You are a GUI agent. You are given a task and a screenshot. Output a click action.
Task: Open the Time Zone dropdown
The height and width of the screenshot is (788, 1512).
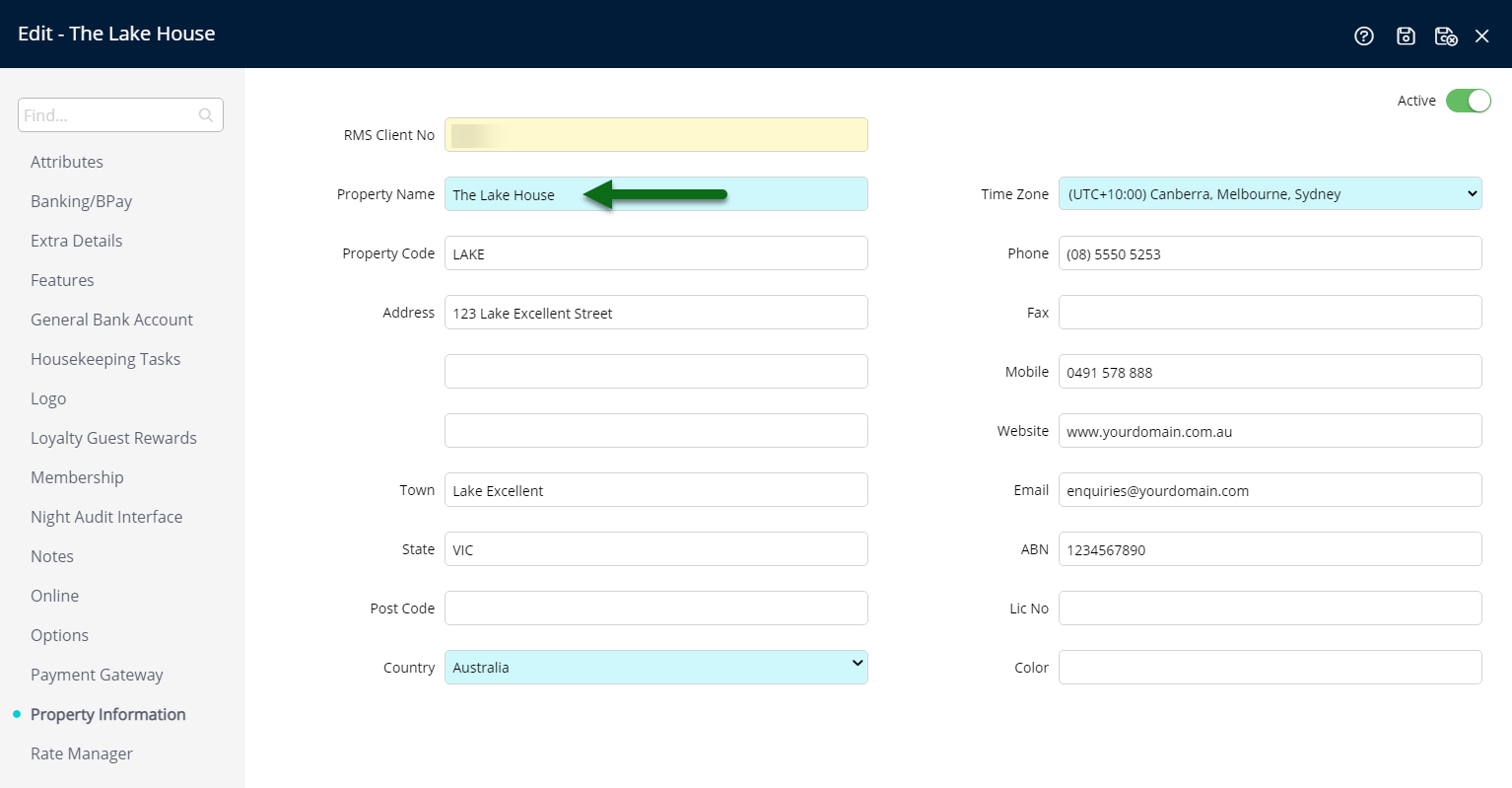coord(1271,193)
